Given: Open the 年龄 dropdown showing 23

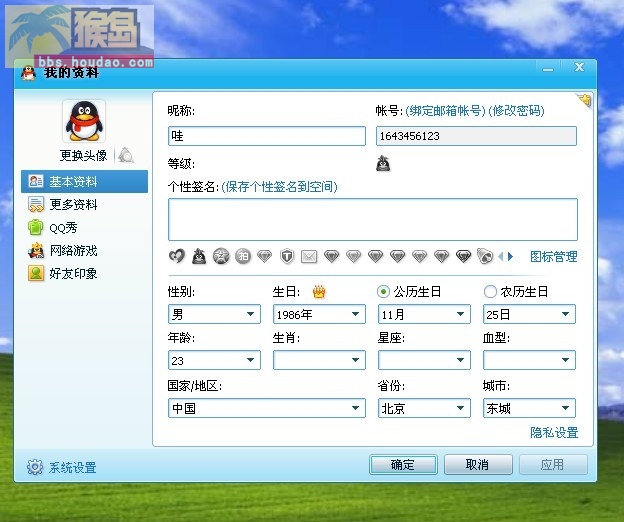Looking at the screenshot, I should pyautogui.click(x=214, y=360).
